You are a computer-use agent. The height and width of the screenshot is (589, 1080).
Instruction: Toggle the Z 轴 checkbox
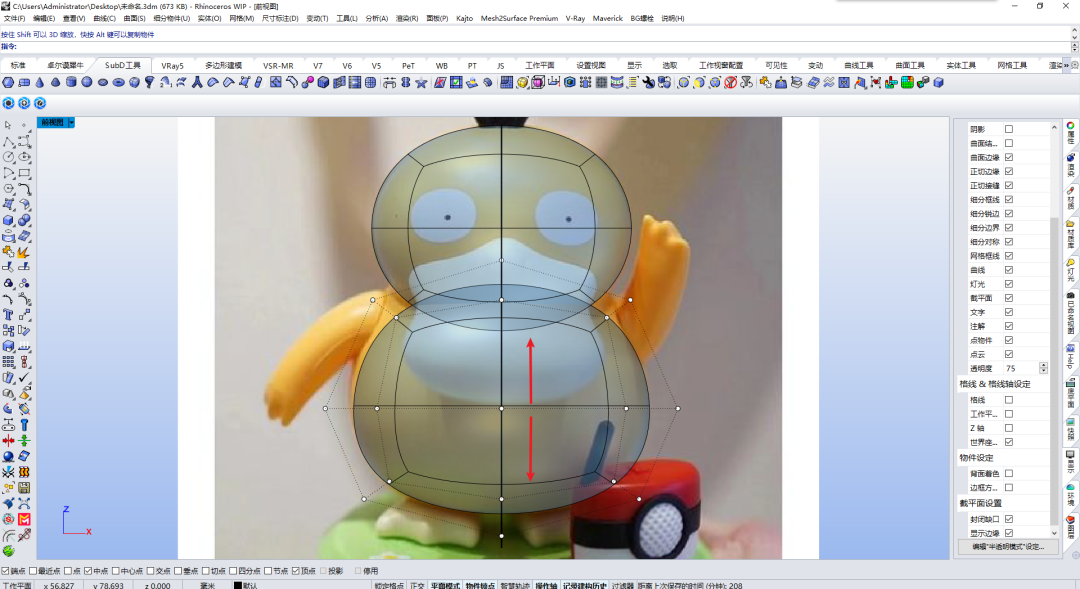[x=1009, y=428]
